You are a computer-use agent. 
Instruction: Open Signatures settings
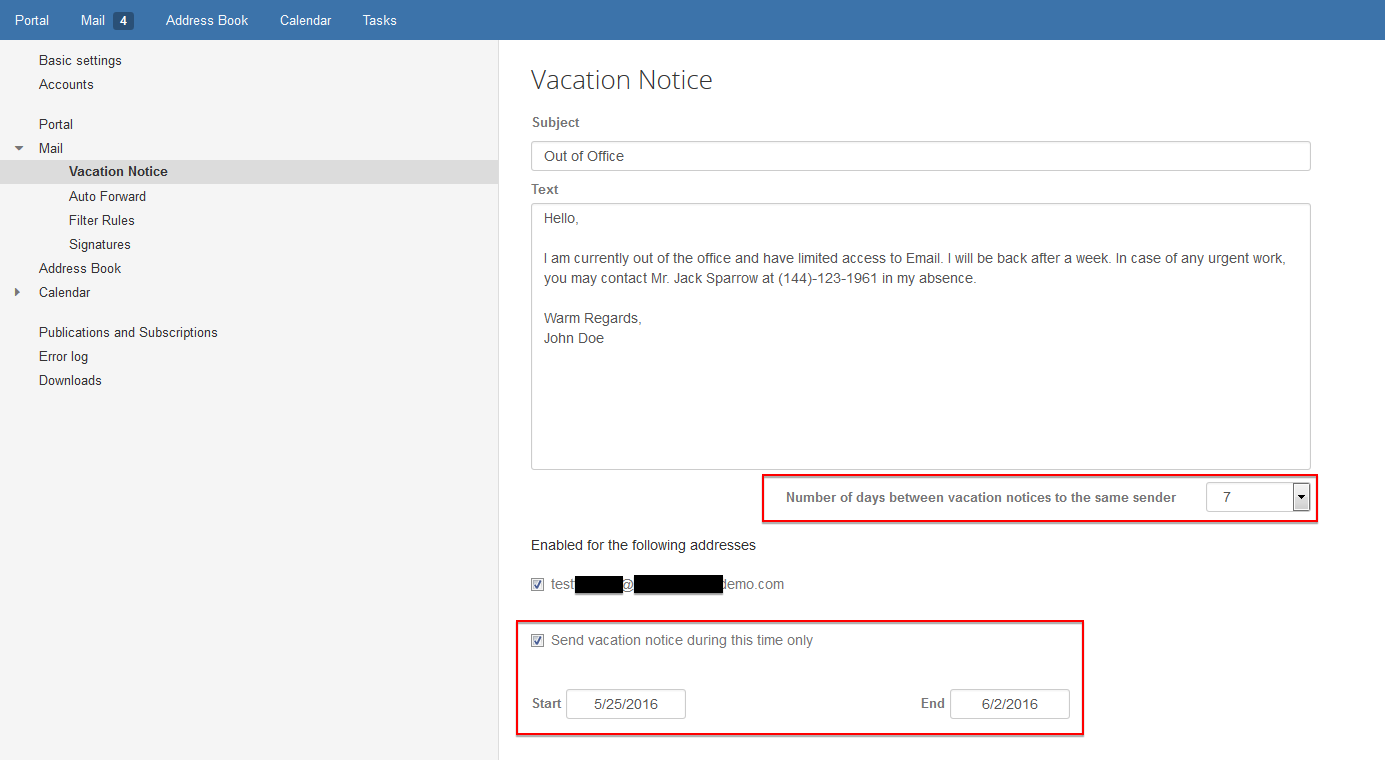(99, 244)
